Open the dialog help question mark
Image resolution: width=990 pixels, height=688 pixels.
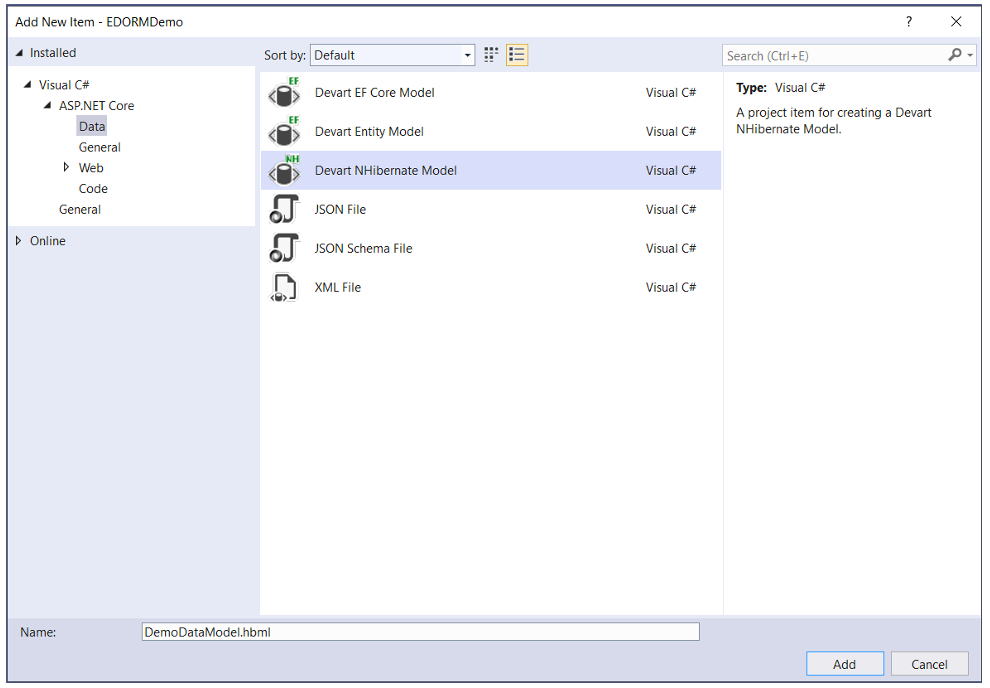pos(909,21)
